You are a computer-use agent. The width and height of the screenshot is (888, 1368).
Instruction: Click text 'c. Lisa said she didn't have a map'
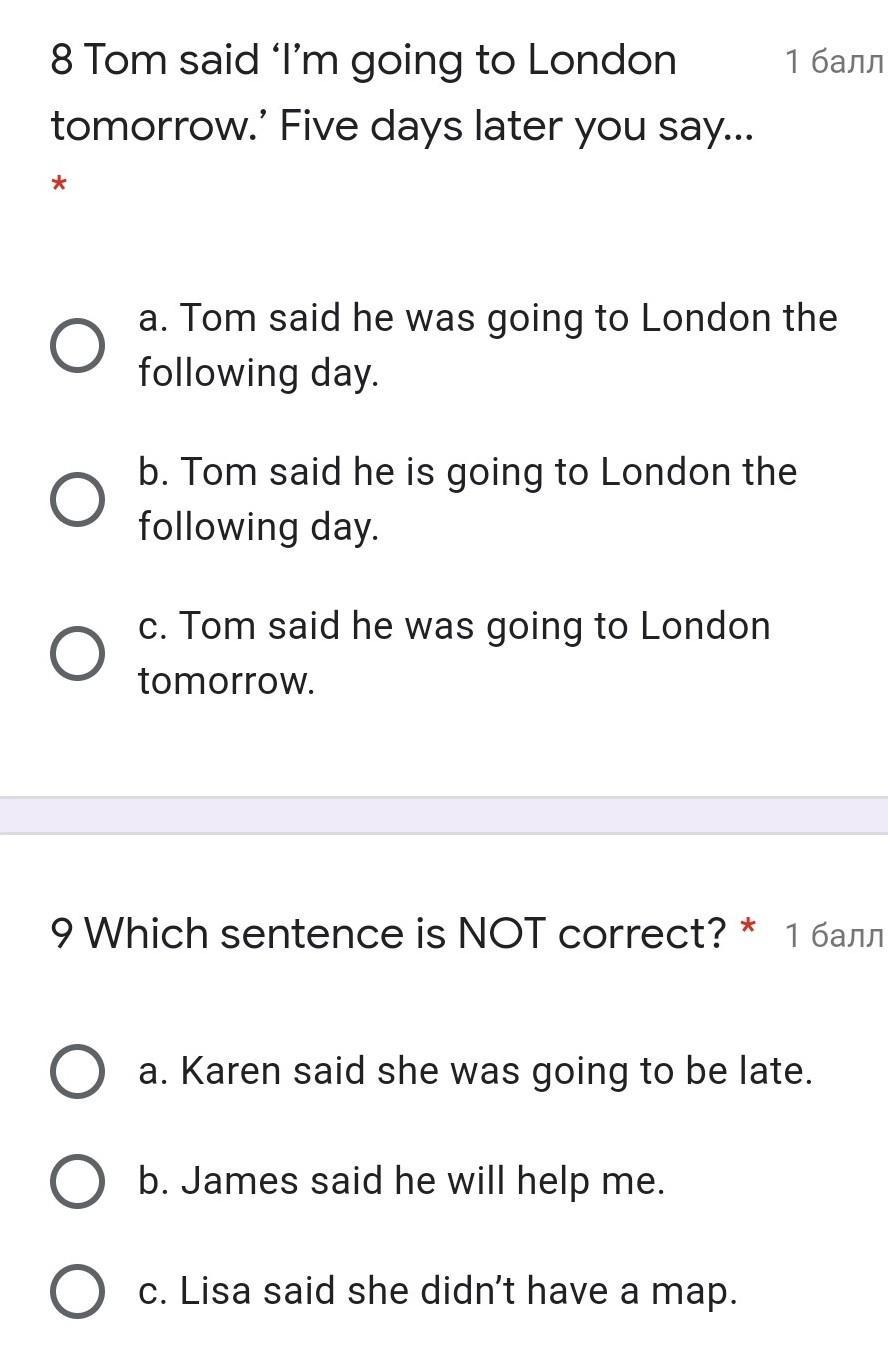point(437,1291)
